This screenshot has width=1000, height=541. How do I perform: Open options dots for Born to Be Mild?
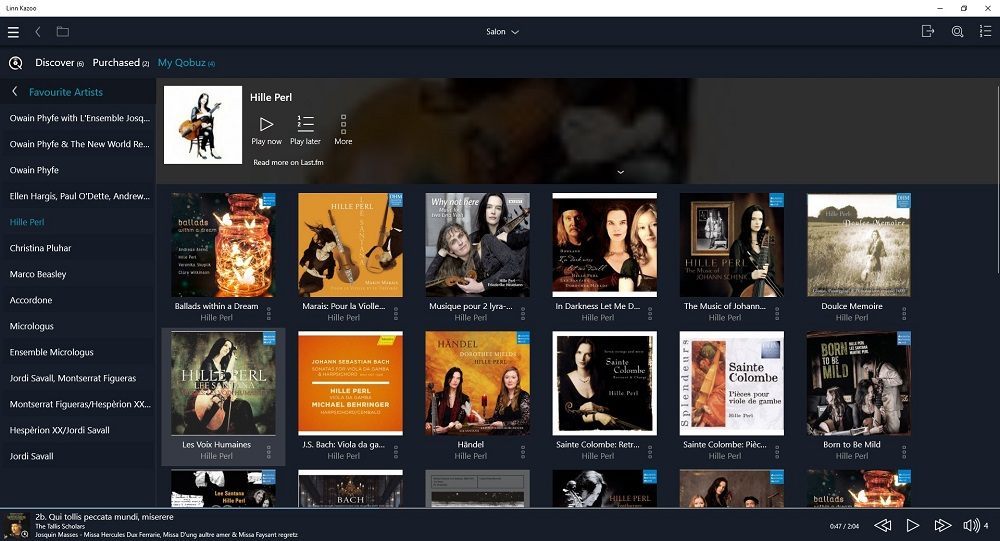click(904, 452)
